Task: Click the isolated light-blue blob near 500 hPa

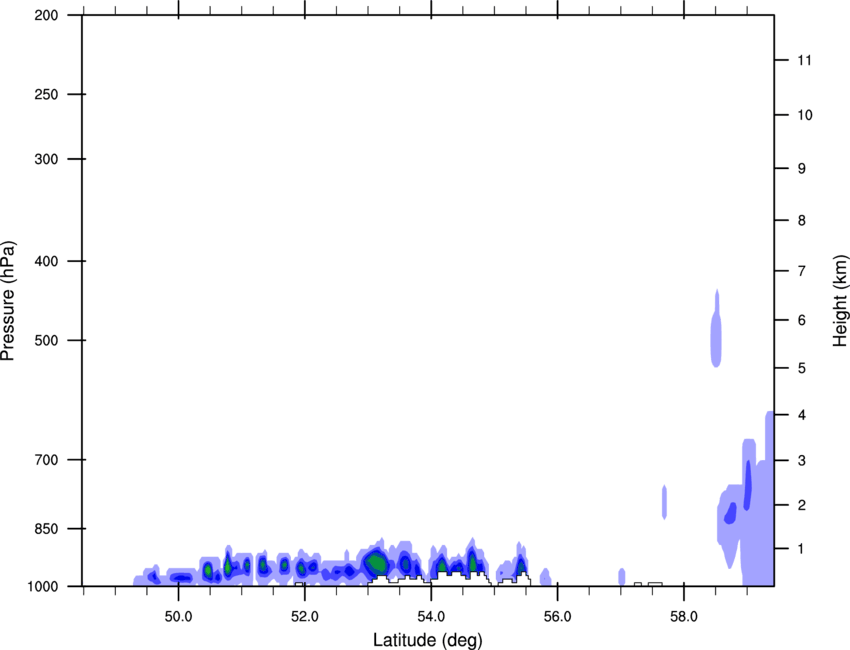Action: [x=716, y=331]
